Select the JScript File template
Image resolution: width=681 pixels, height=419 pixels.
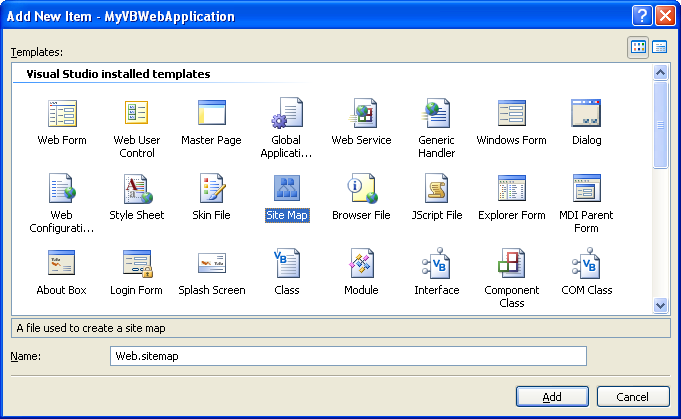click(436, 189)
